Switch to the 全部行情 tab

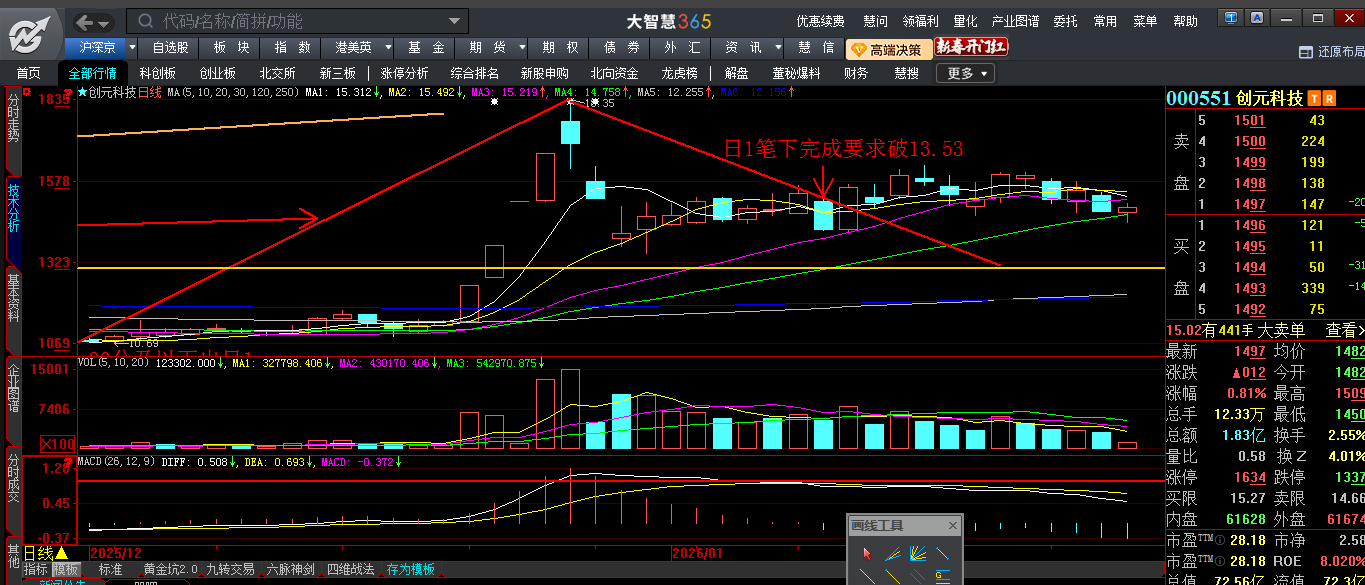click(x=92, y=73)
